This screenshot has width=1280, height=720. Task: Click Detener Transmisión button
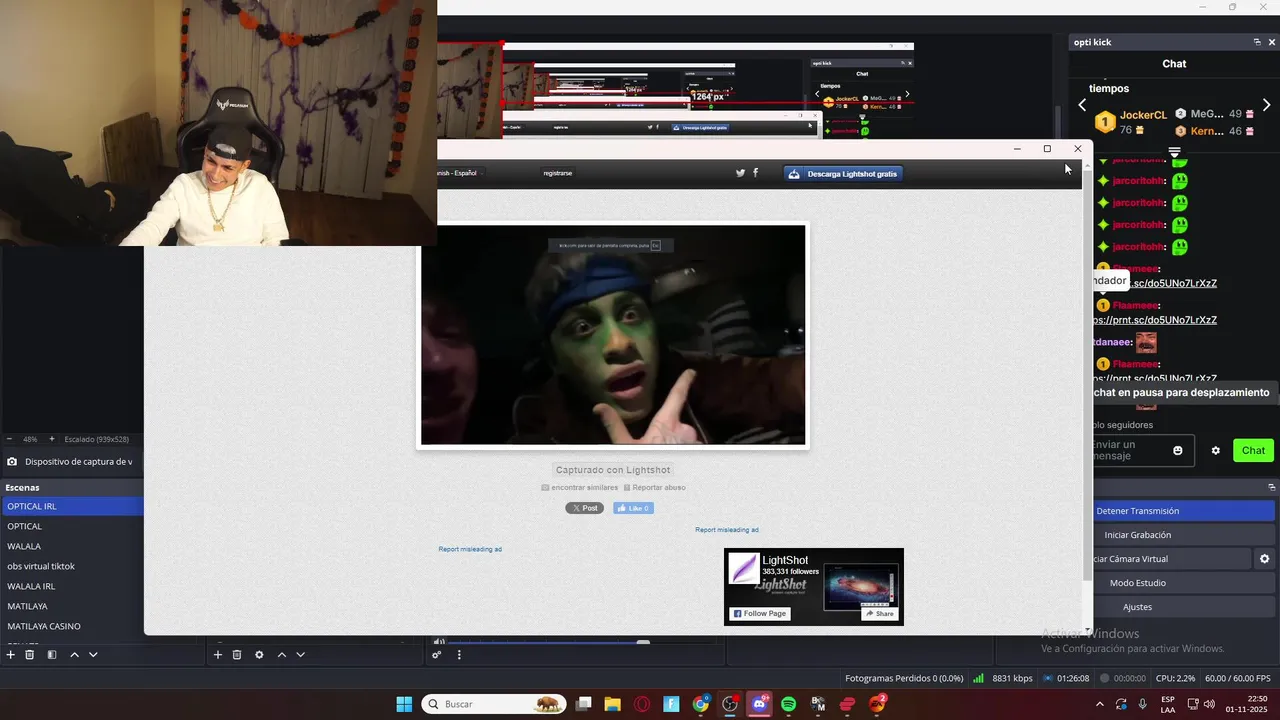tap(1183, 511)
